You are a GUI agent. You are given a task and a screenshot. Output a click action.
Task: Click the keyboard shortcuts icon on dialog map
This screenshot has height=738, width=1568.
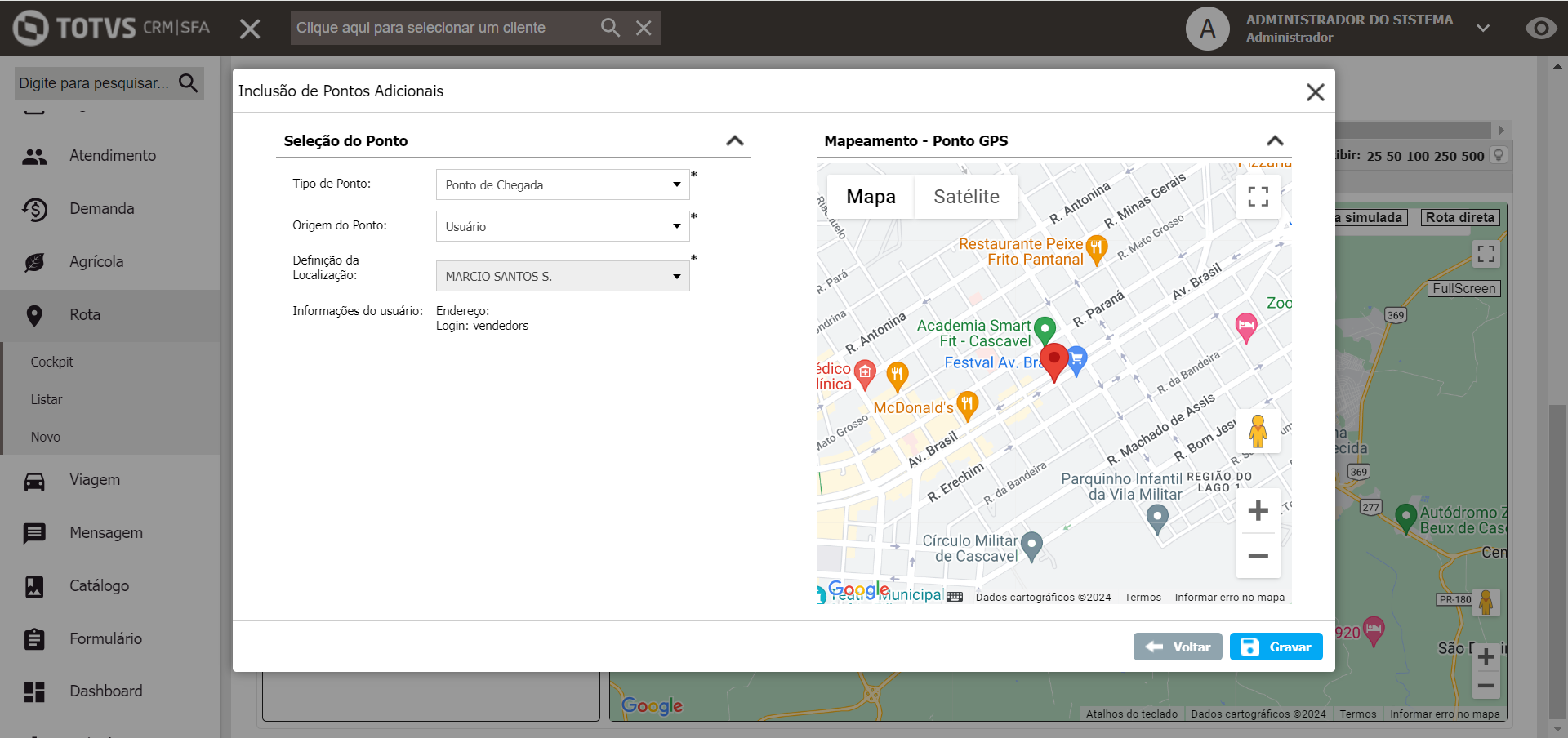(955, 597)
